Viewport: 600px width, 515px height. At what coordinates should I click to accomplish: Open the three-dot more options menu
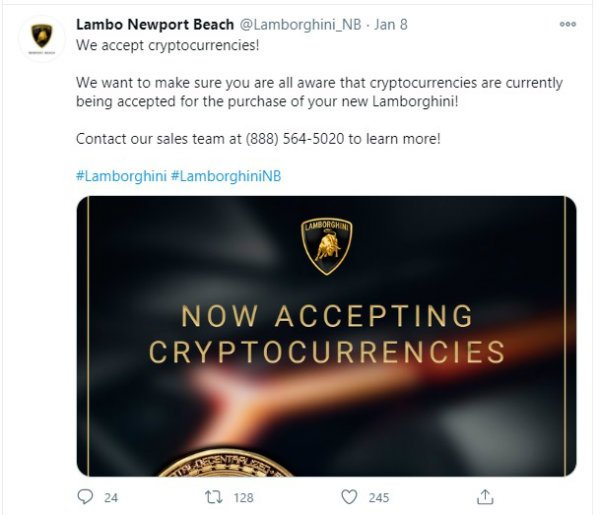[567, 24]
